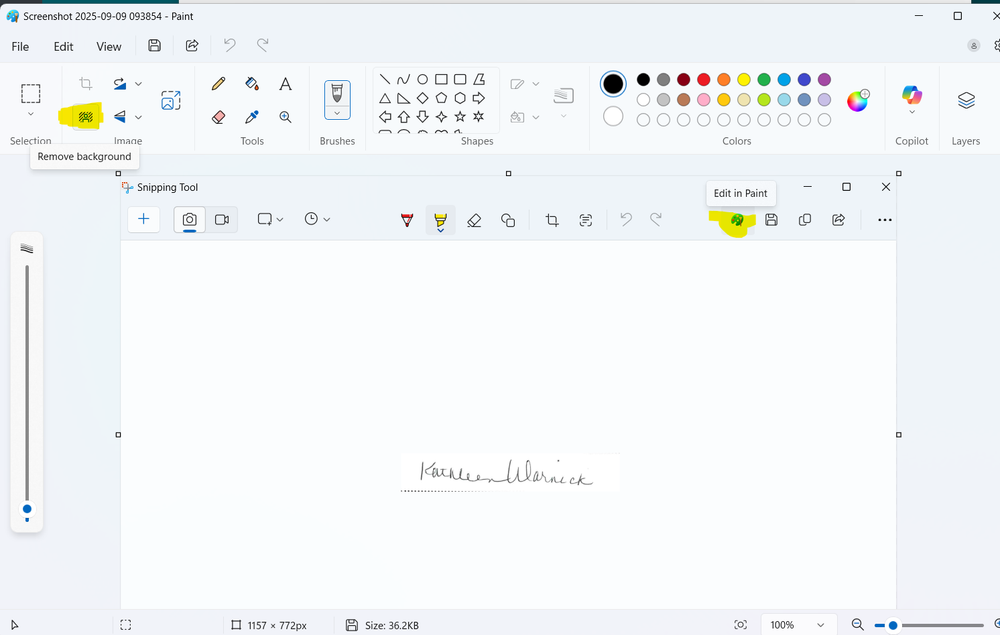Click the highlighted Remove background icon
The width and height of the screenshot is (1000, 635).
(x=86, y=117)
